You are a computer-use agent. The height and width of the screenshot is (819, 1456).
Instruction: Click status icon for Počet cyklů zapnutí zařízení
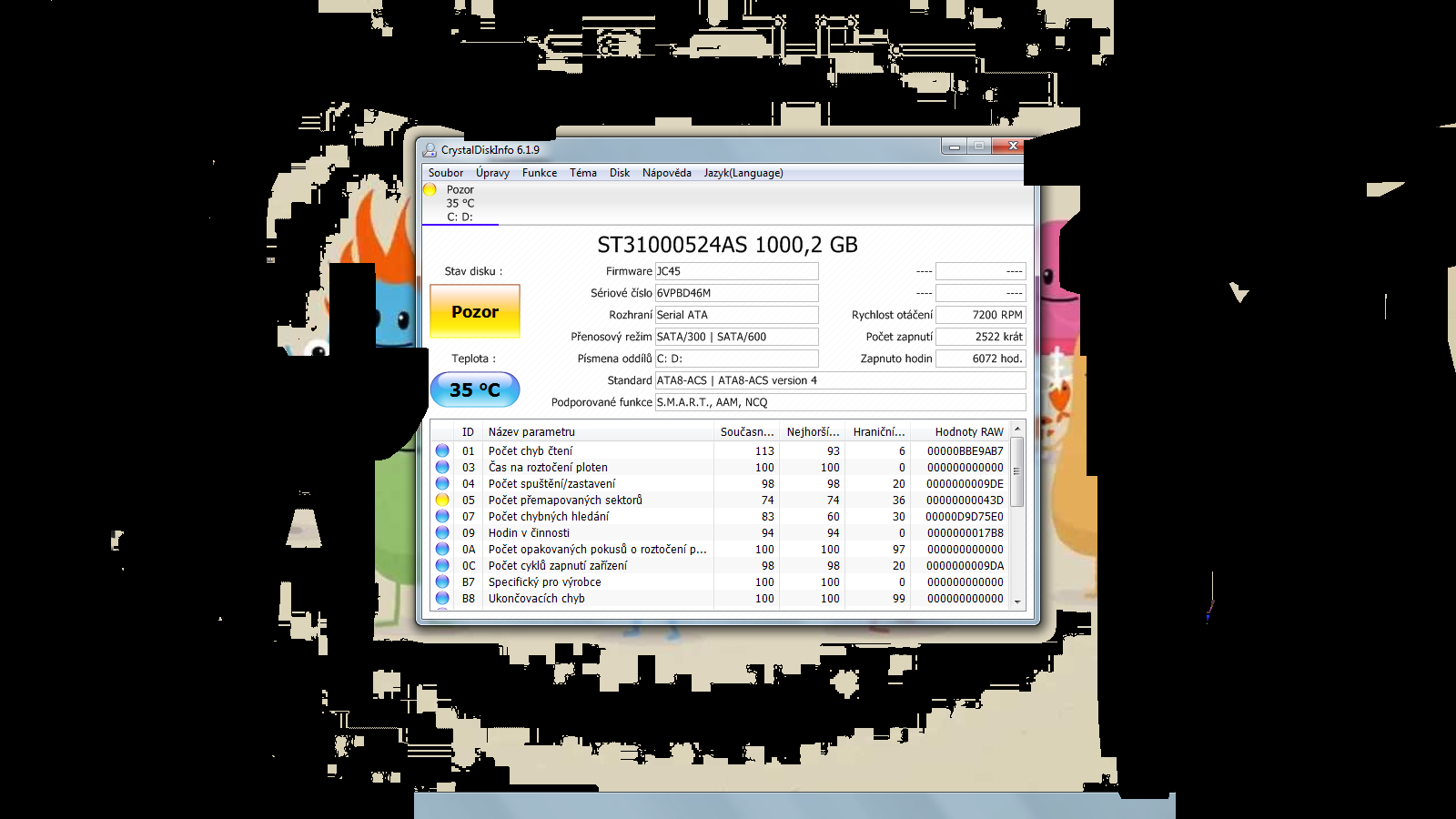coord(442,565)
